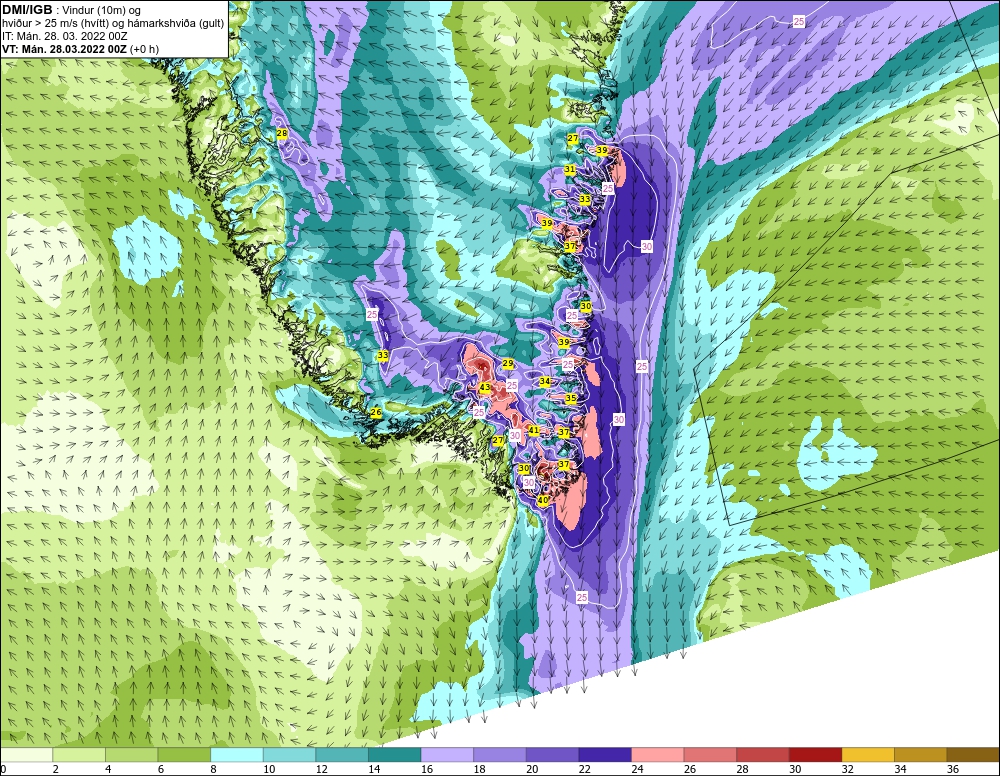1000x776 pixels.
Task: Pick the 22–24 m/s dark indigo legend swatch
Action: point(605,755)
